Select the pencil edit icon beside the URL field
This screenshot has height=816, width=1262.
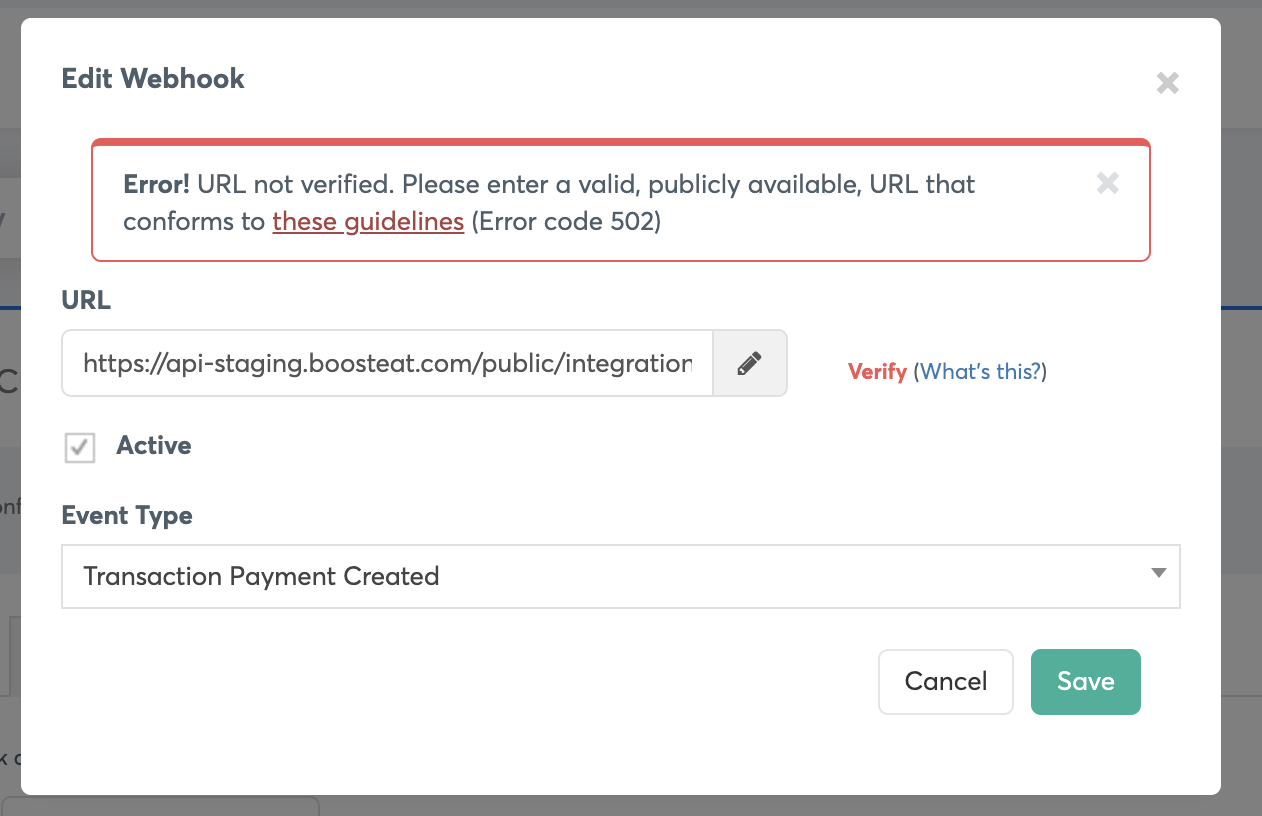(x=749, y=363)
